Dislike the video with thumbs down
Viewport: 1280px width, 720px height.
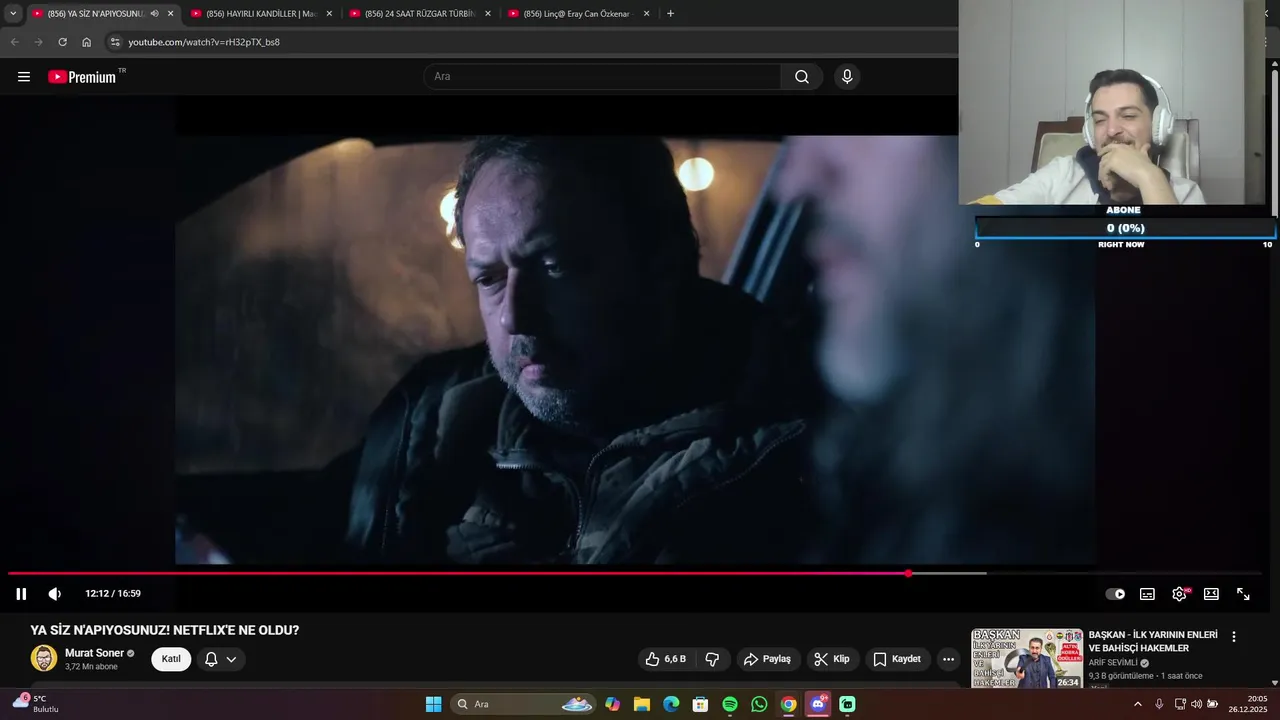(x=712, y=659)
